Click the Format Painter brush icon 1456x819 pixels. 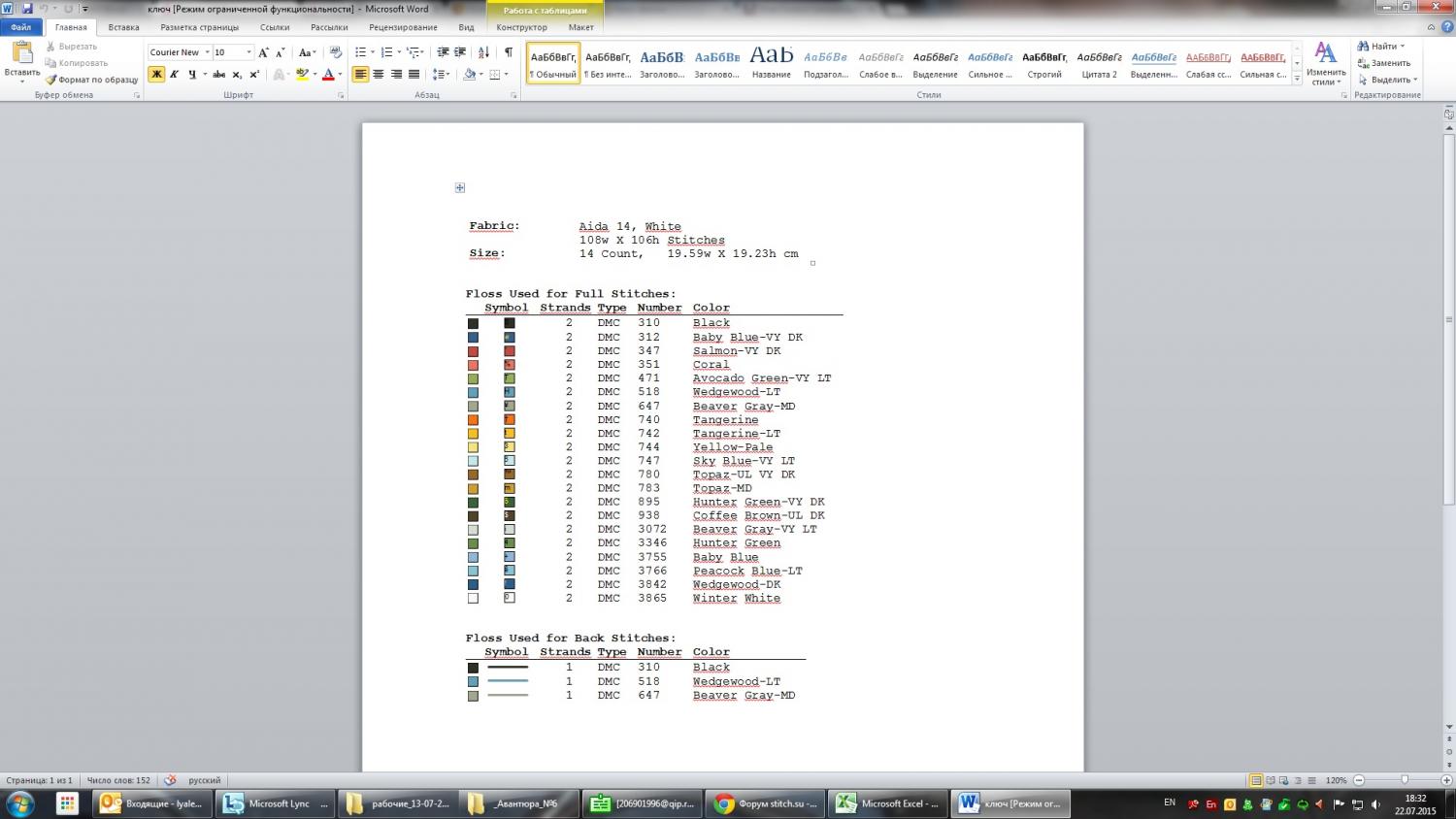point(51,80)
